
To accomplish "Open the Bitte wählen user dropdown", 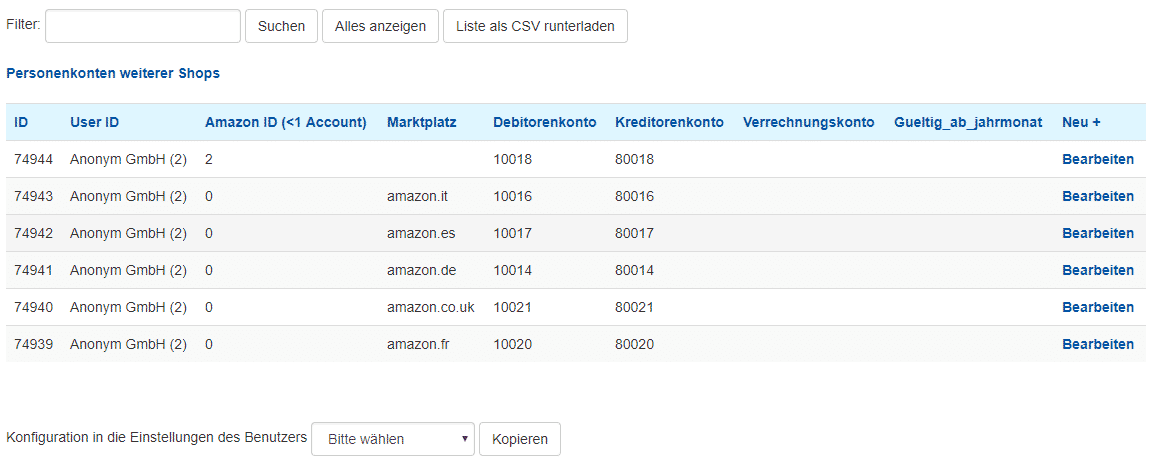I will (393, 439).
